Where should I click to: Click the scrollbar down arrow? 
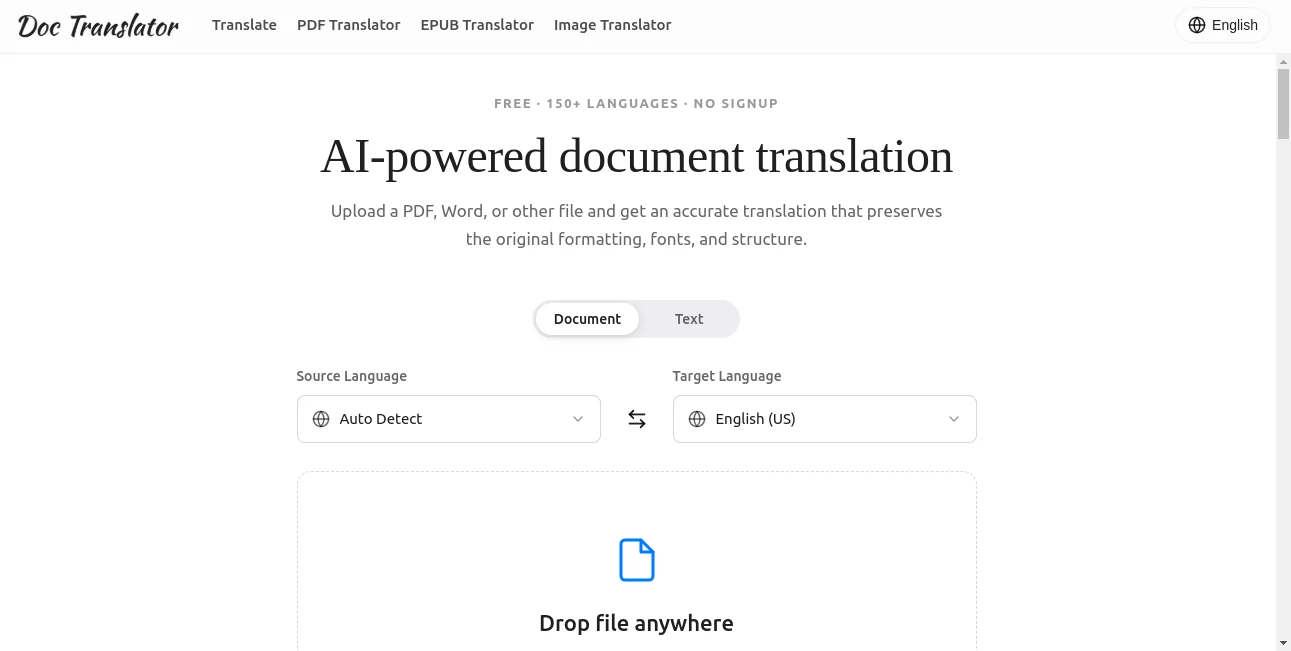[x=1284, y=642]
